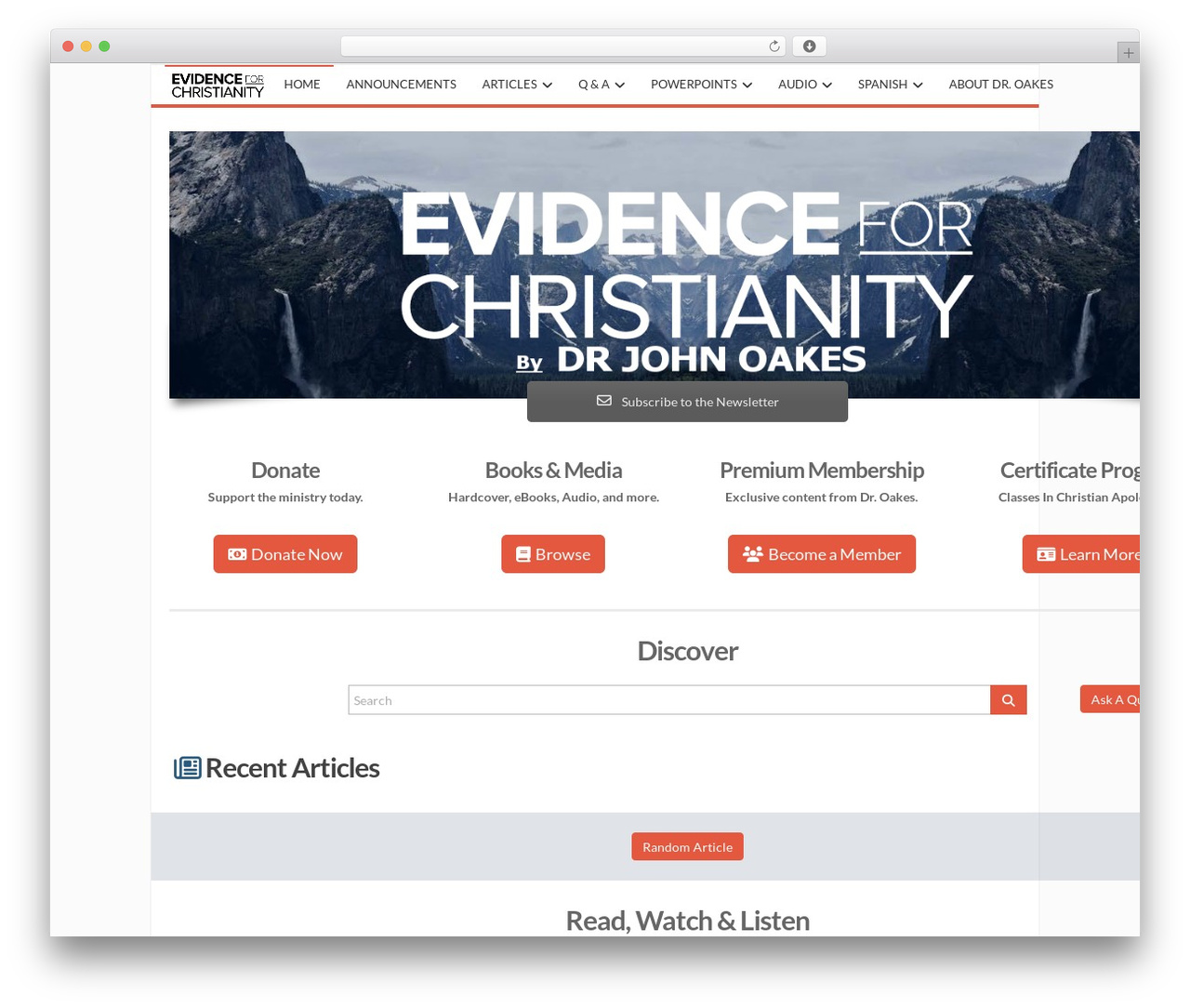Image resolution: width=1190 pixels, height=1008 pixels.
Task: Click the browser reload icon
Action: pyautogui.click(x=774, y=46)
